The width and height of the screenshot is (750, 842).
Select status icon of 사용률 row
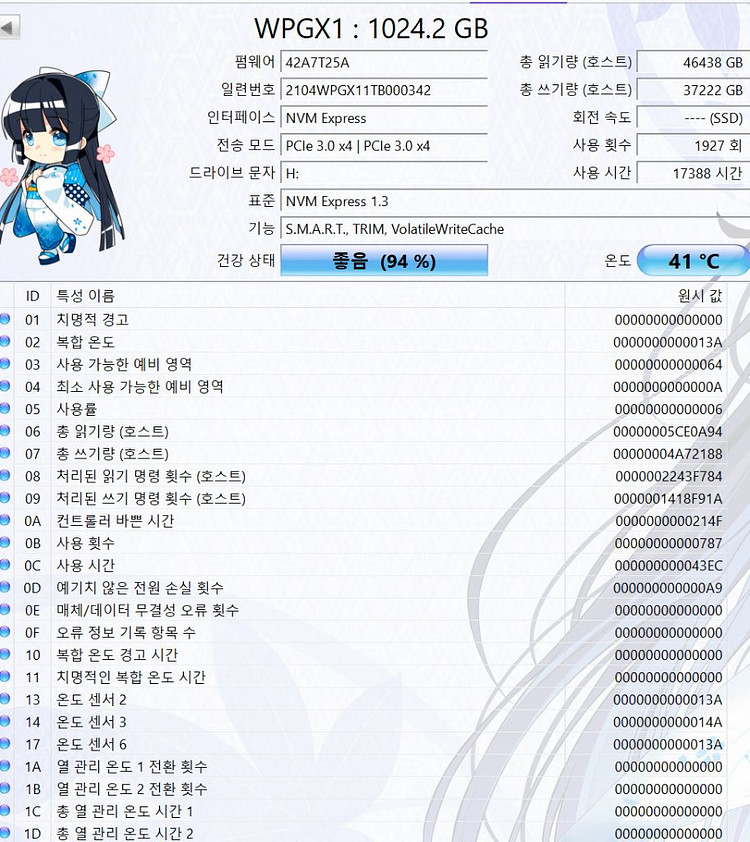pos(6,409)
